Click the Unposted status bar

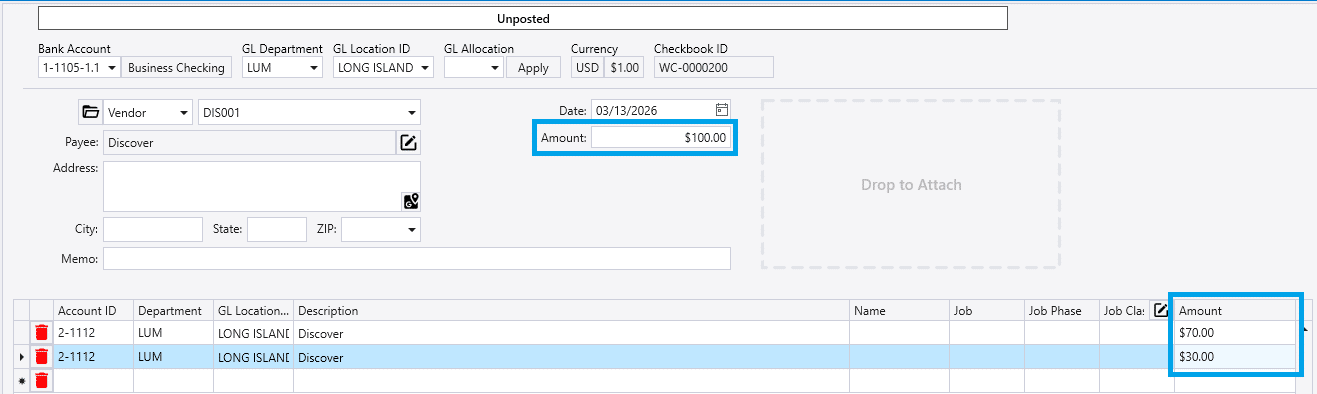pyautogui.click(x=523, y=18)
